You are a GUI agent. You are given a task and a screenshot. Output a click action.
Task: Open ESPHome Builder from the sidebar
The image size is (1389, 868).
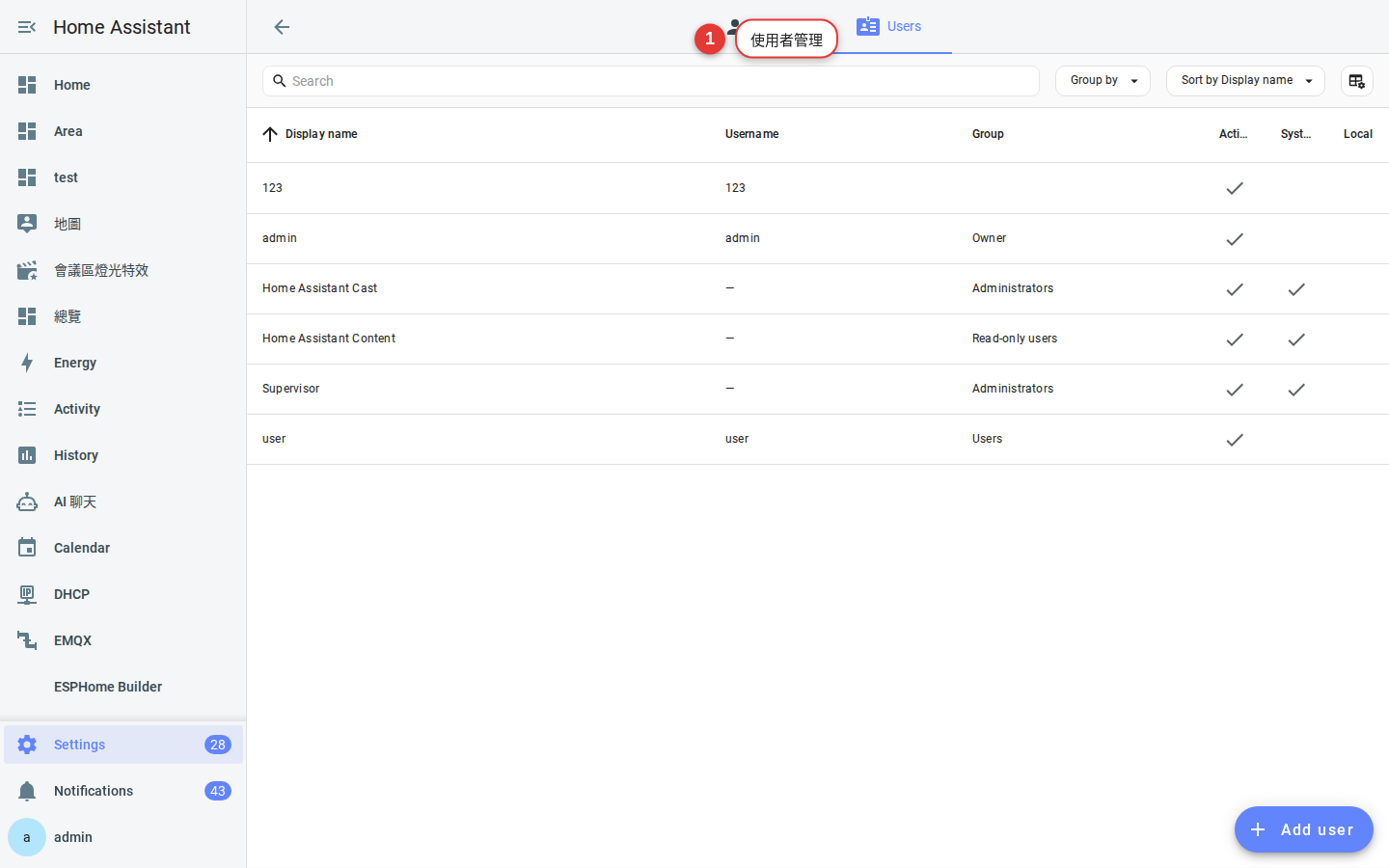click(x=123, y=687)
